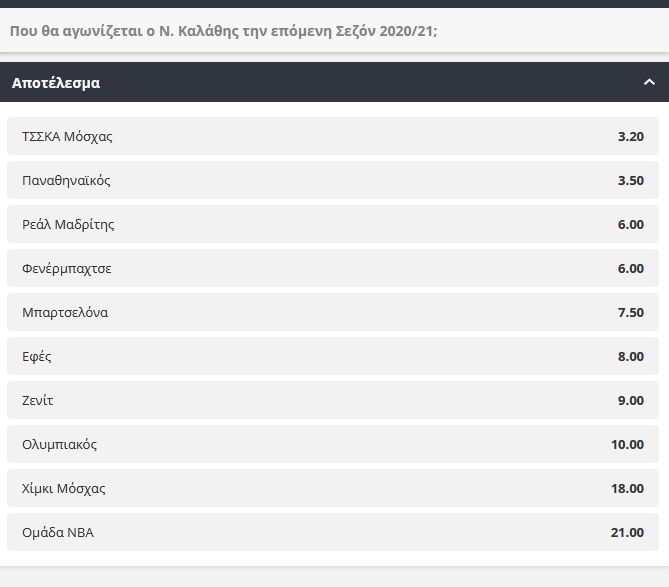Click the 21.00 odds value
The image size is (669, 587).
coord(627,532)
